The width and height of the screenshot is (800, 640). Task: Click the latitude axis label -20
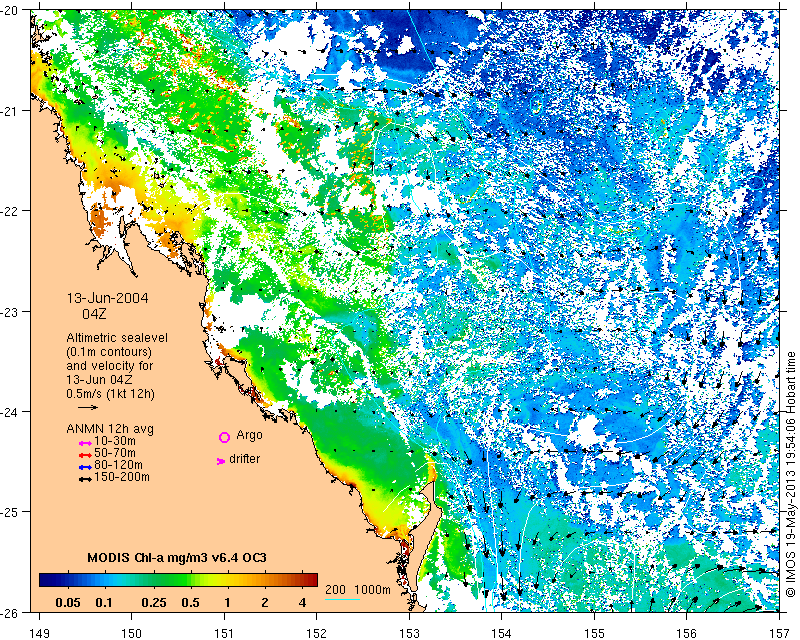tap(9, 11)
